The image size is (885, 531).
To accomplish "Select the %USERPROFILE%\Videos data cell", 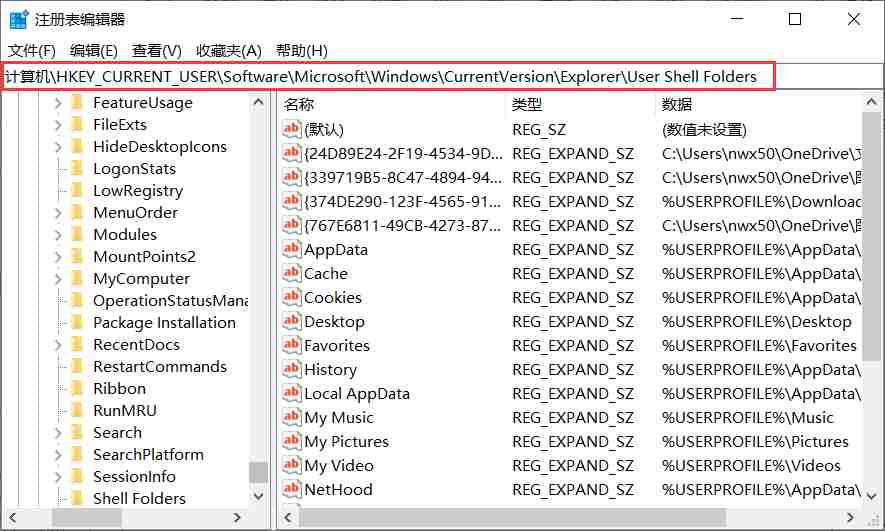I will (751, 466).
